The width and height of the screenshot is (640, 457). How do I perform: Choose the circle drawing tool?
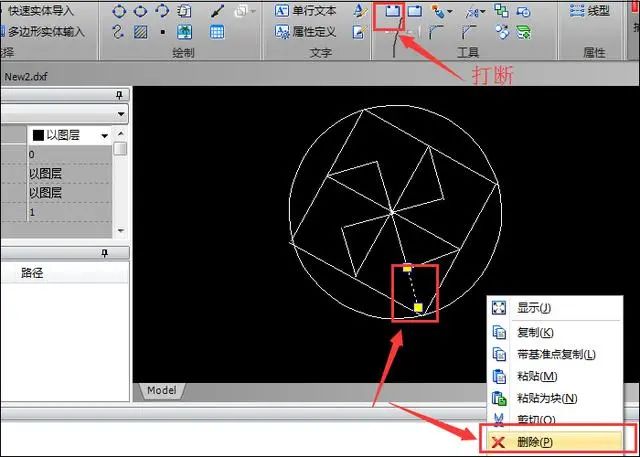[119, 11]
